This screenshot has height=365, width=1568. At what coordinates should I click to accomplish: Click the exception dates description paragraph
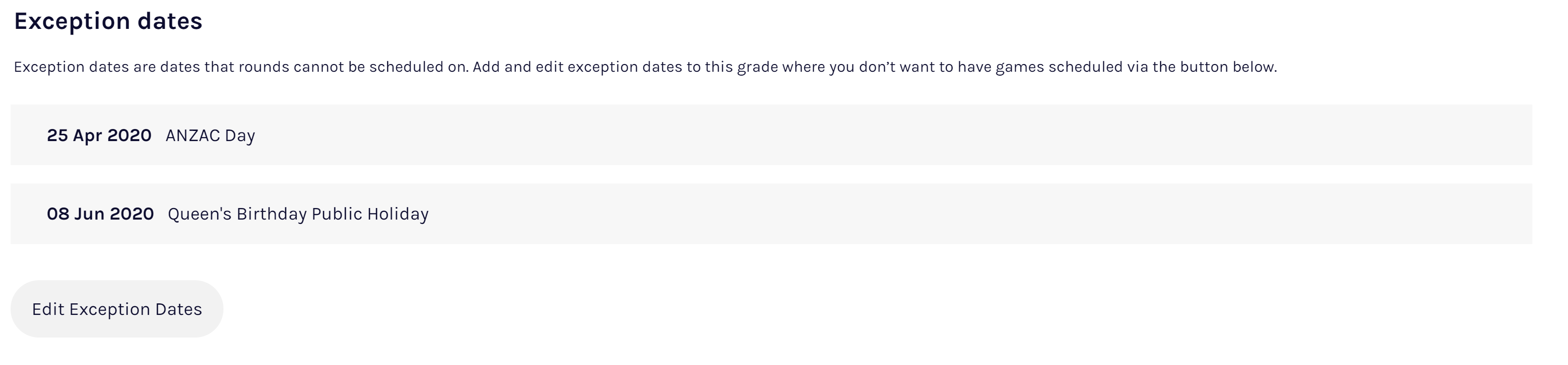click(x=645, y=67)
